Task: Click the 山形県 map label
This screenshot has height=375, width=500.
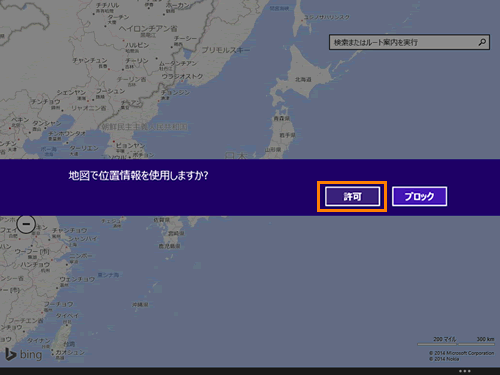Action: pos(273,150)
